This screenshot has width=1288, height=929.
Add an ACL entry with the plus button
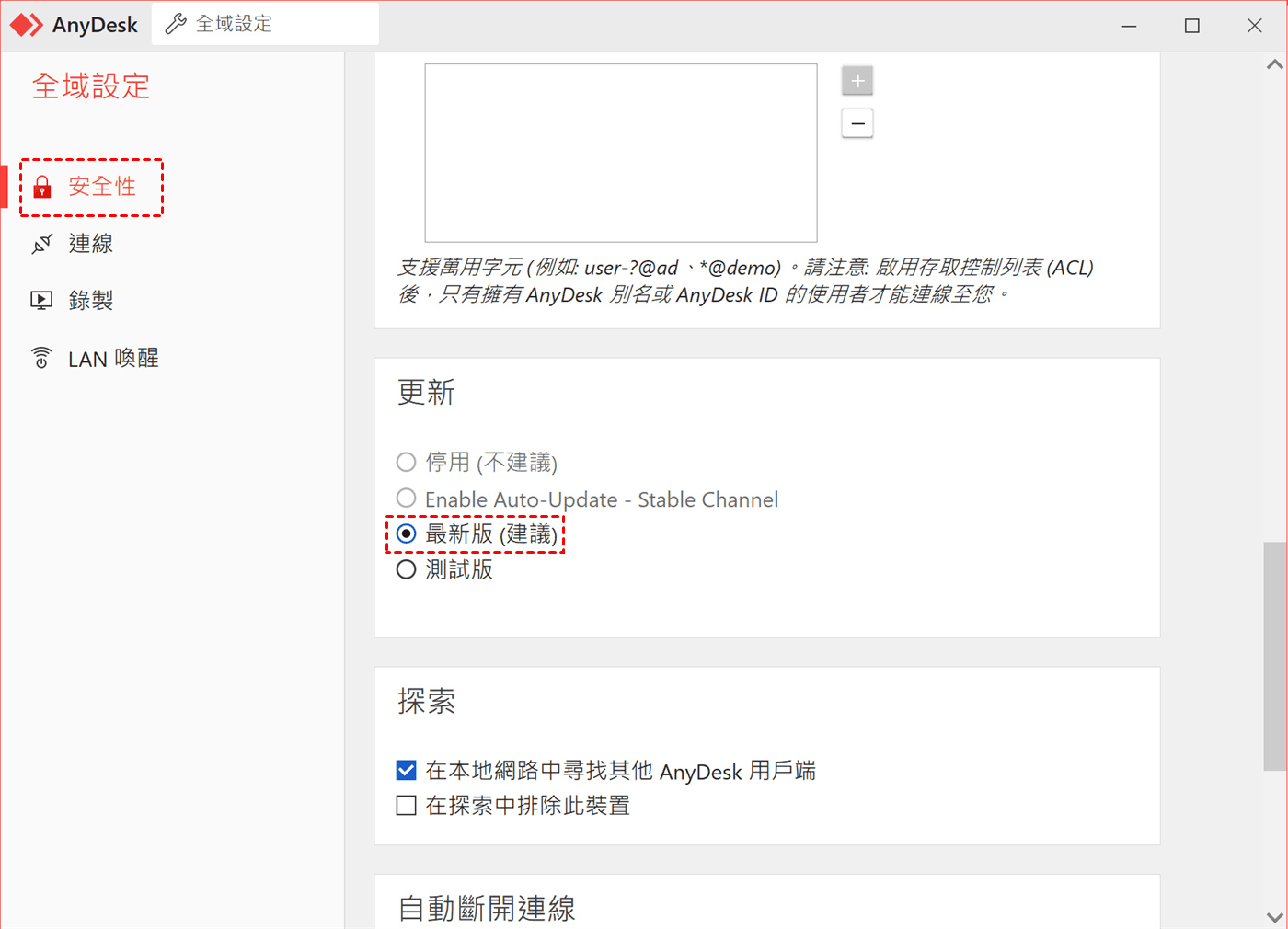pyautogui.click(x=857, y=81)
